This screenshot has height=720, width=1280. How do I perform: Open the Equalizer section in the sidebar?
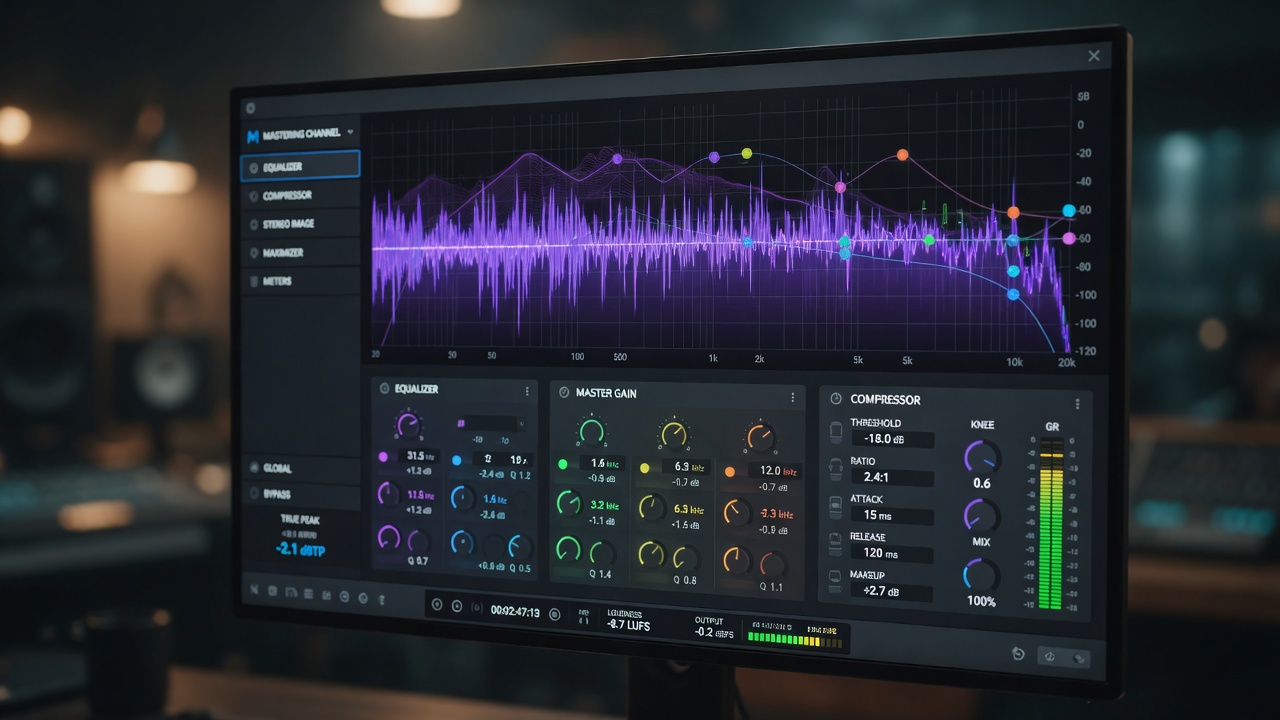point(300,167)
